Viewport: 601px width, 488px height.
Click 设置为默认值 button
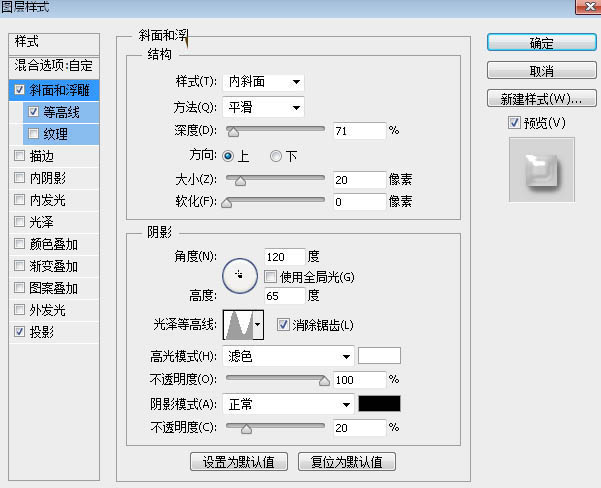[239, 462]
